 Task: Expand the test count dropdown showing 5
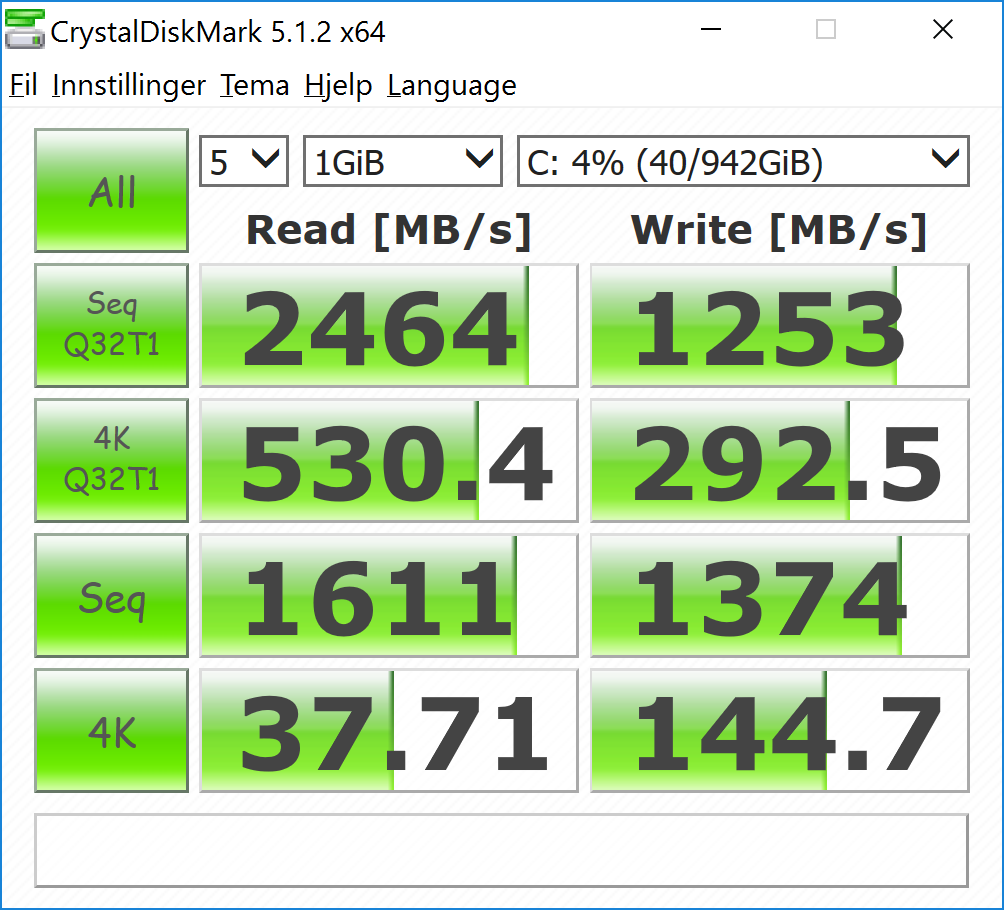244,161
